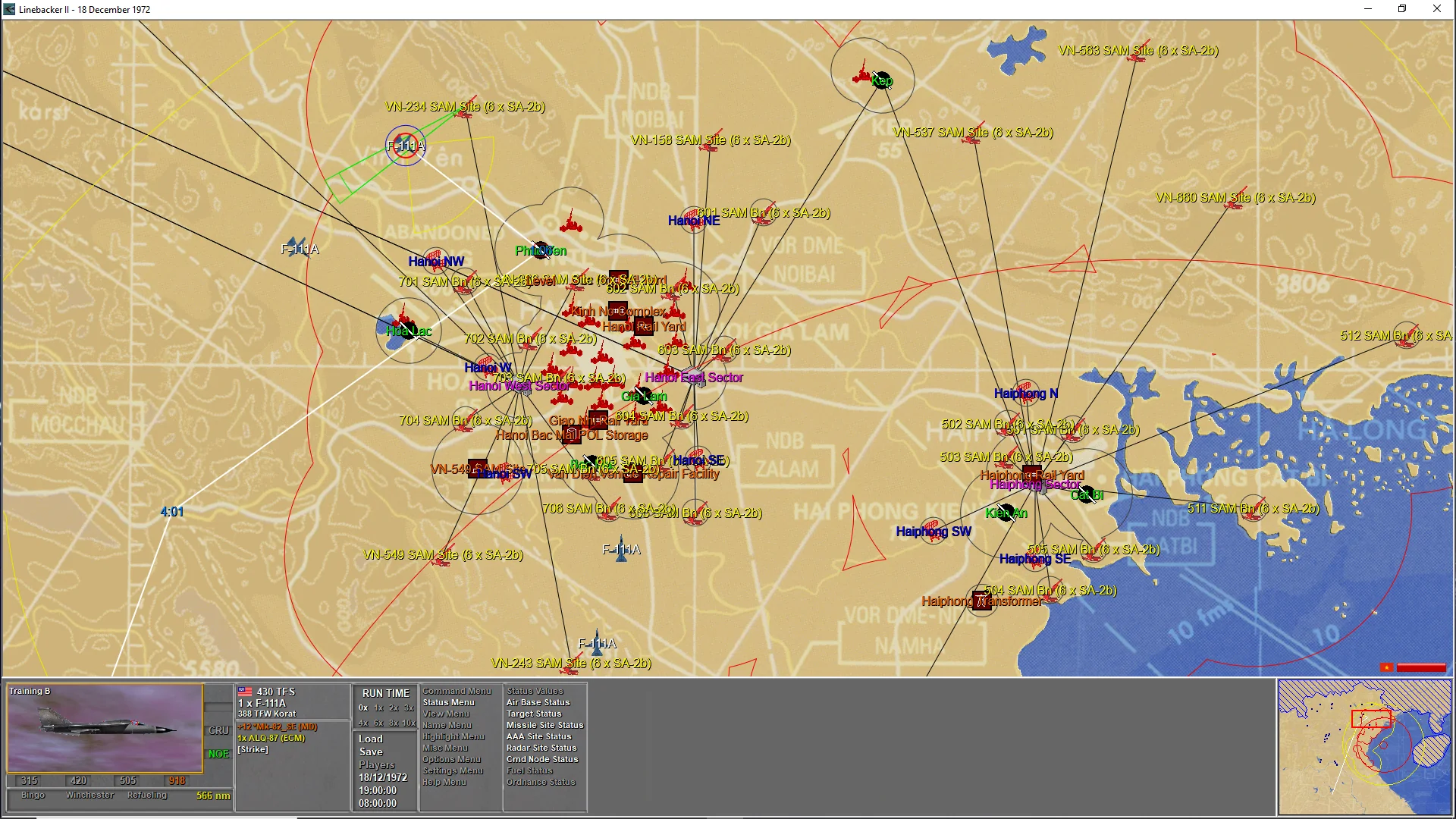
Task: Click the 4:01 waypoint time label
Action: pyautogui.click(x=172, y=512)
